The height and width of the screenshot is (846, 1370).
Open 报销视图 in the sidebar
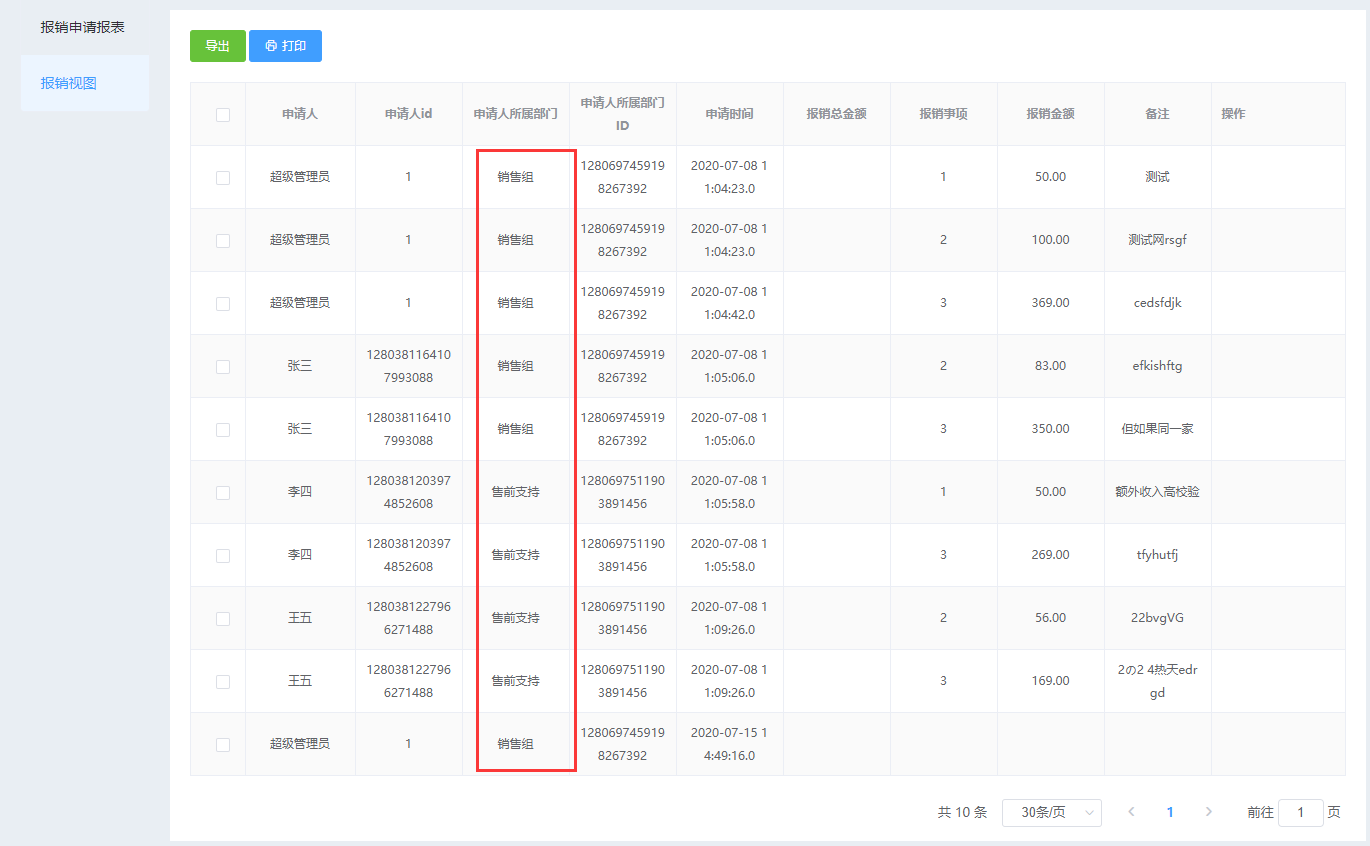(x=69, y=83)
